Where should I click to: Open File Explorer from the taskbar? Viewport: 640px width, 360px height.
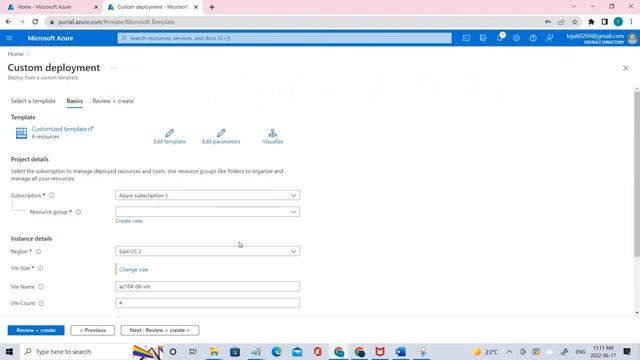(x=214, y=351)
